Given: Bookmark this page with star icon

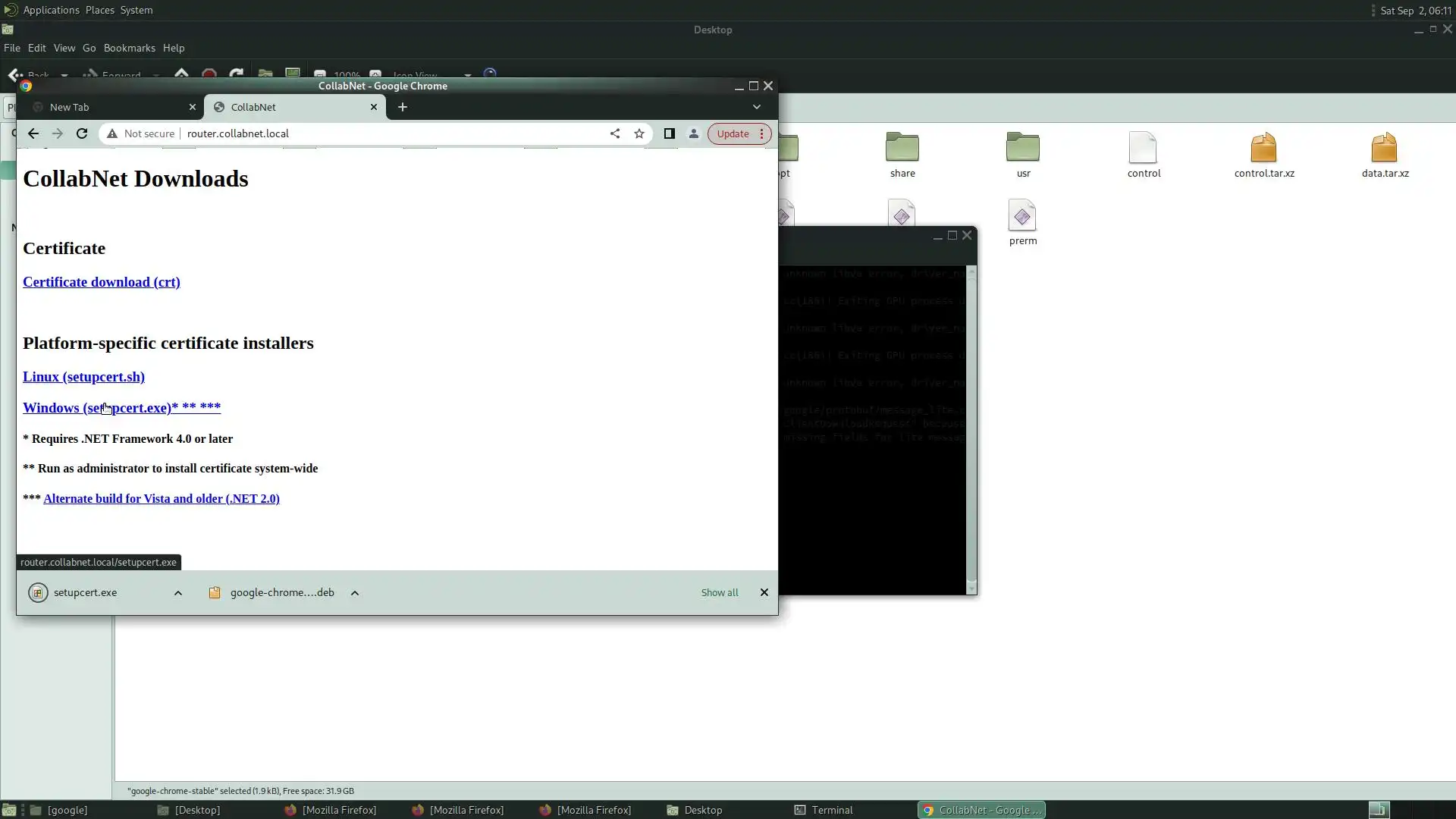Looking at the screenshot, I should coord(639,133).
